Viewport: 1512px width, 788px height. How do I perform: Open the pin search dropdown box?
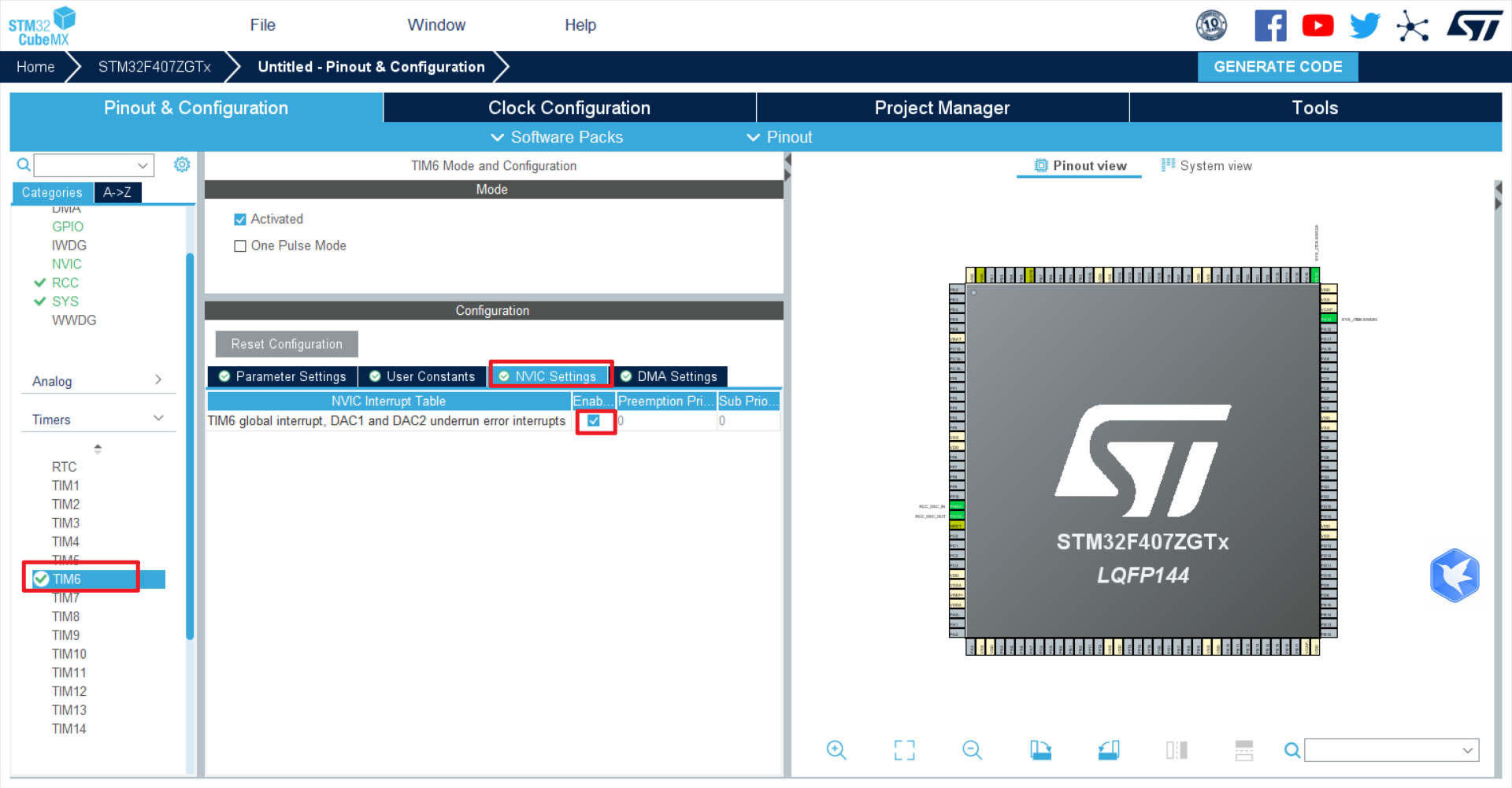pyautogui.click(x=1392, y=750)
